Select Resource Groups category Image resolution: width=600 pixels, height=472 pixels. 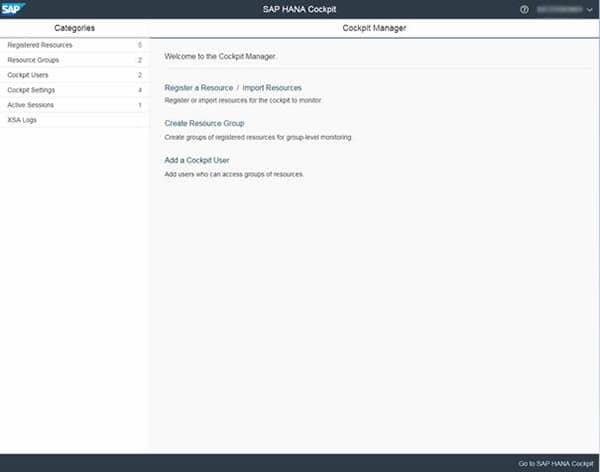coord(74,60)
